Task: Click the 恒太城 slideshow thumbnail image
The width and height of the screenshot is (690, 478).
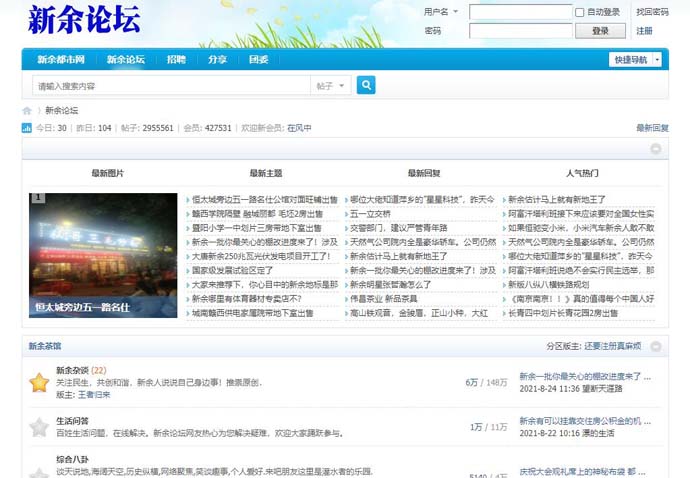Action: (x=103, y=255)
